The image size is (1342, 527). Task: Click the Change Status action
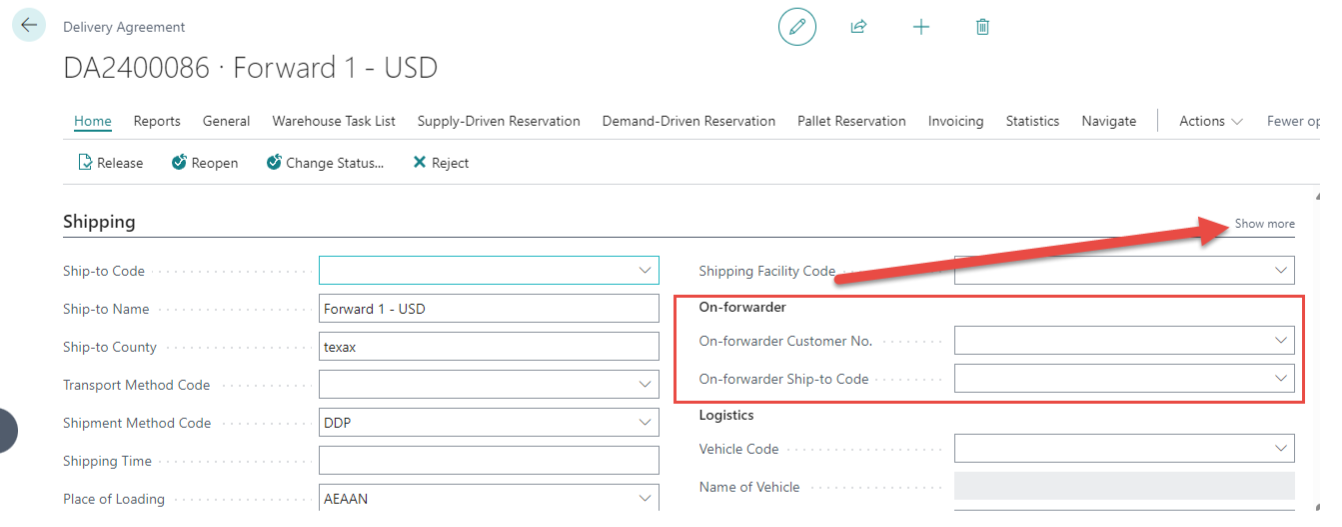click(x=325, y=163)
